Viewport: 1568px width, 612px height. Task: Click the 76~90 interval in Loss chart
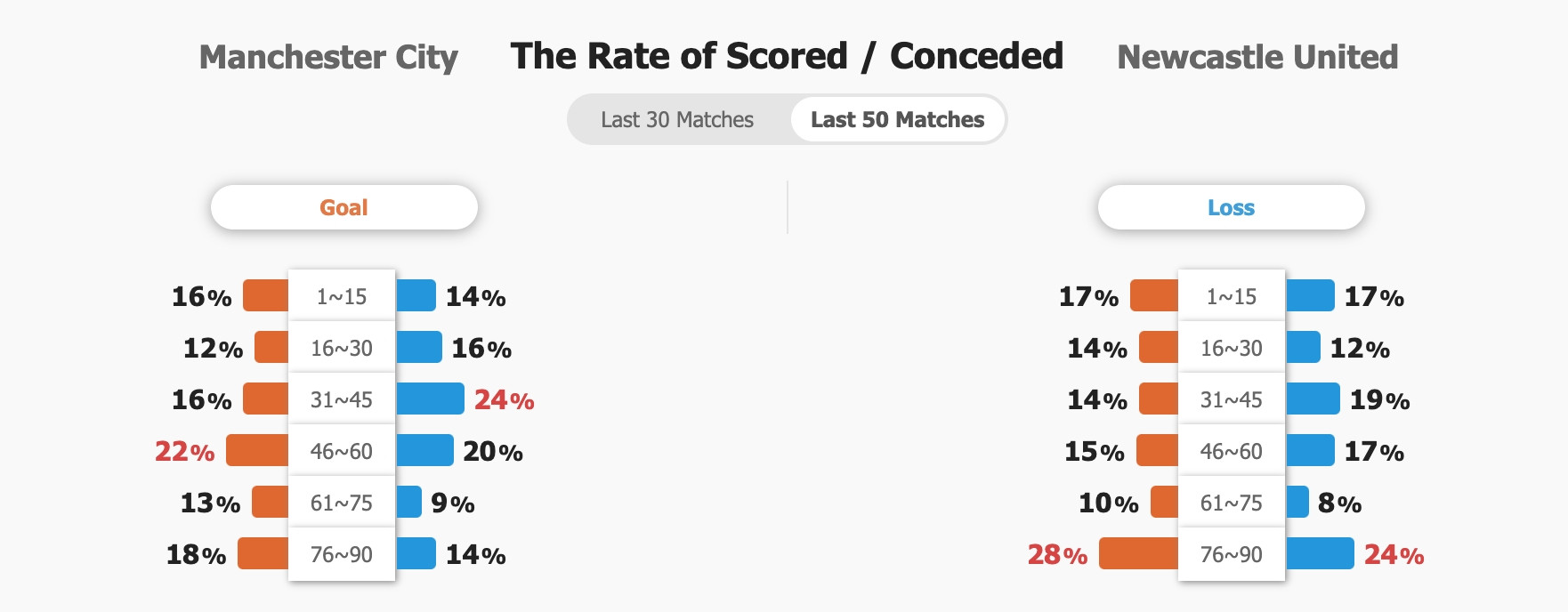coord(1232,554)
